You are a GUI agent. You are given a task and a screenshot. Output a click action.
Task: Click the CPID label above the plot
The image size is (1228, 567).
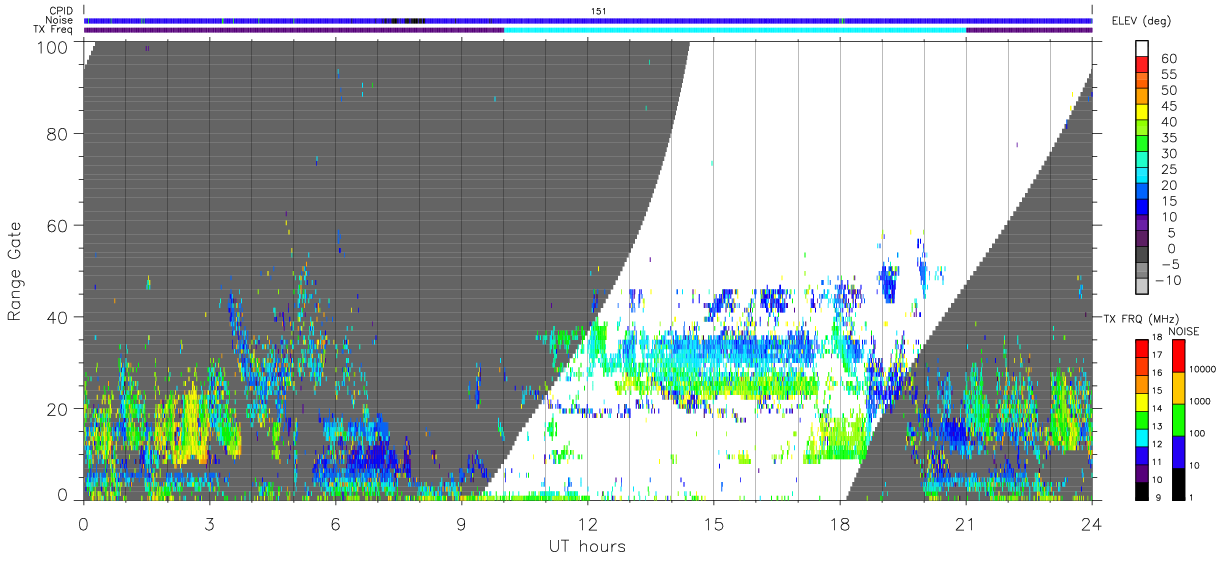60,11
